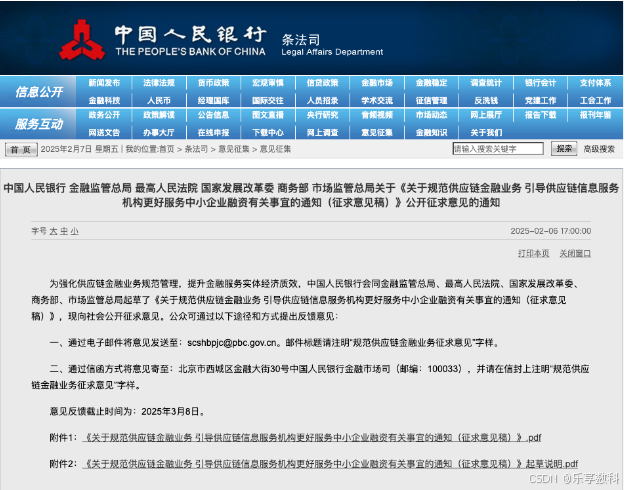
Task: Open 政务公开 under 服务互动
Action: pyautogui.click(x=104, y=115)
